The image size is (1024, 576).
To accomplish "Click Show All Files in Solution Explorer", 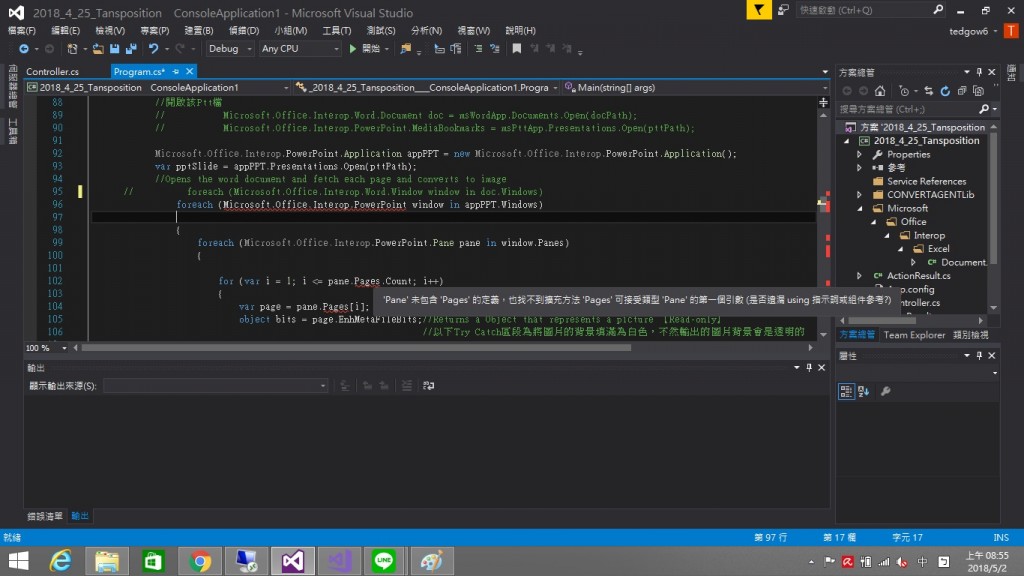I will tap(978, 91).
